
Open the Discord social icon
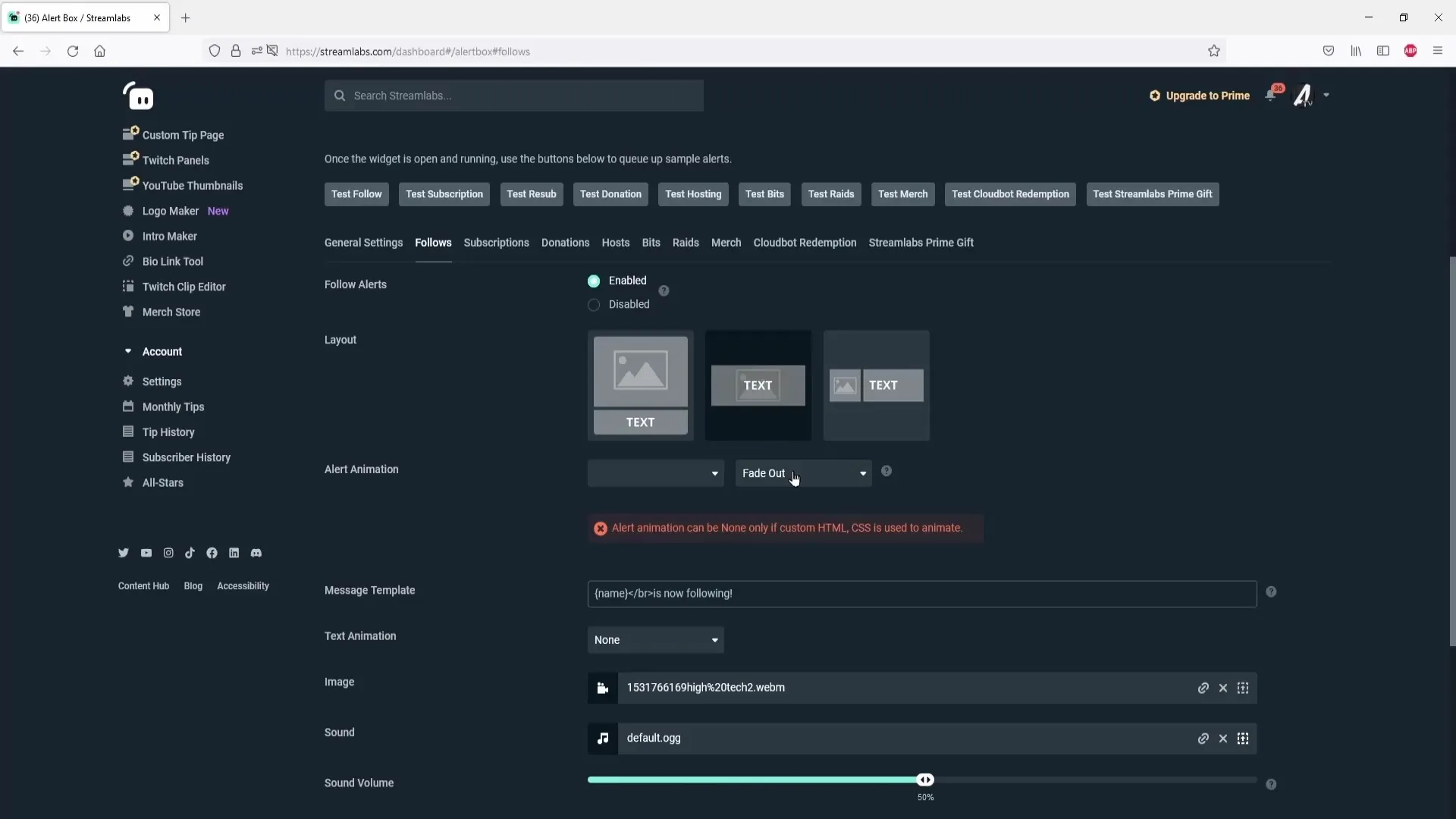coord(256,553)
